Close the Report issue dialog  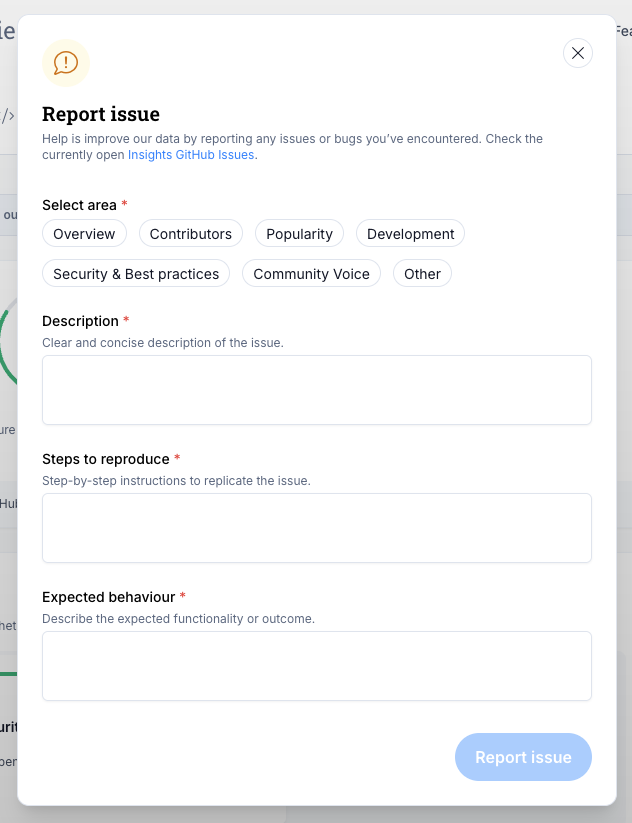pos(577,53)
